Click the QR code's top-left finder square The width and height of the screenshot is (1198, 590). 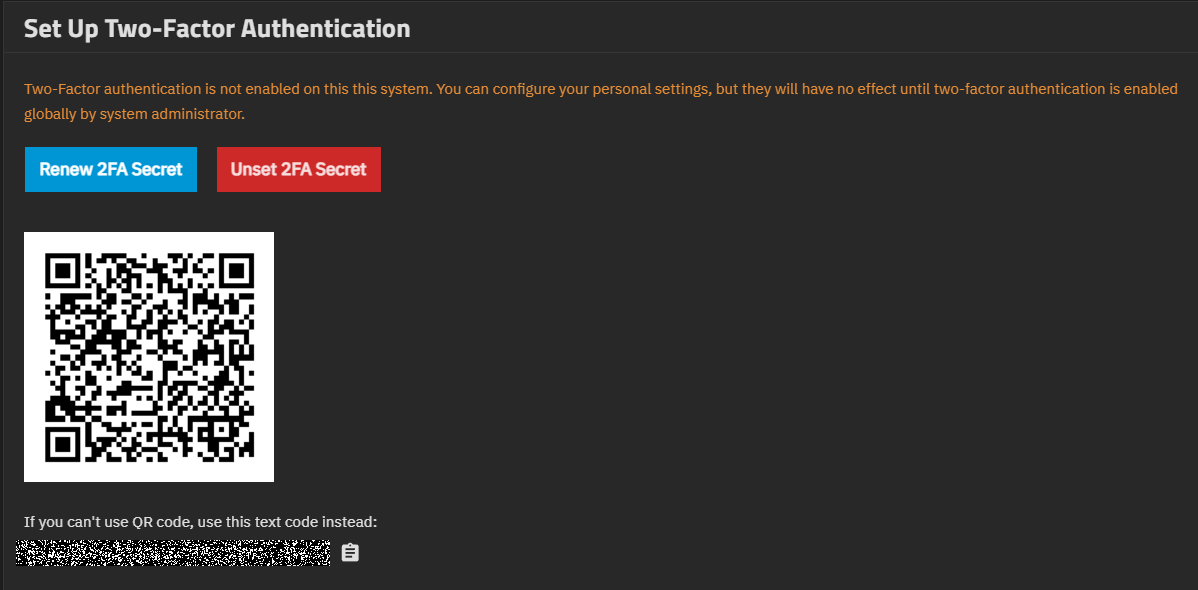coord(62,270)
